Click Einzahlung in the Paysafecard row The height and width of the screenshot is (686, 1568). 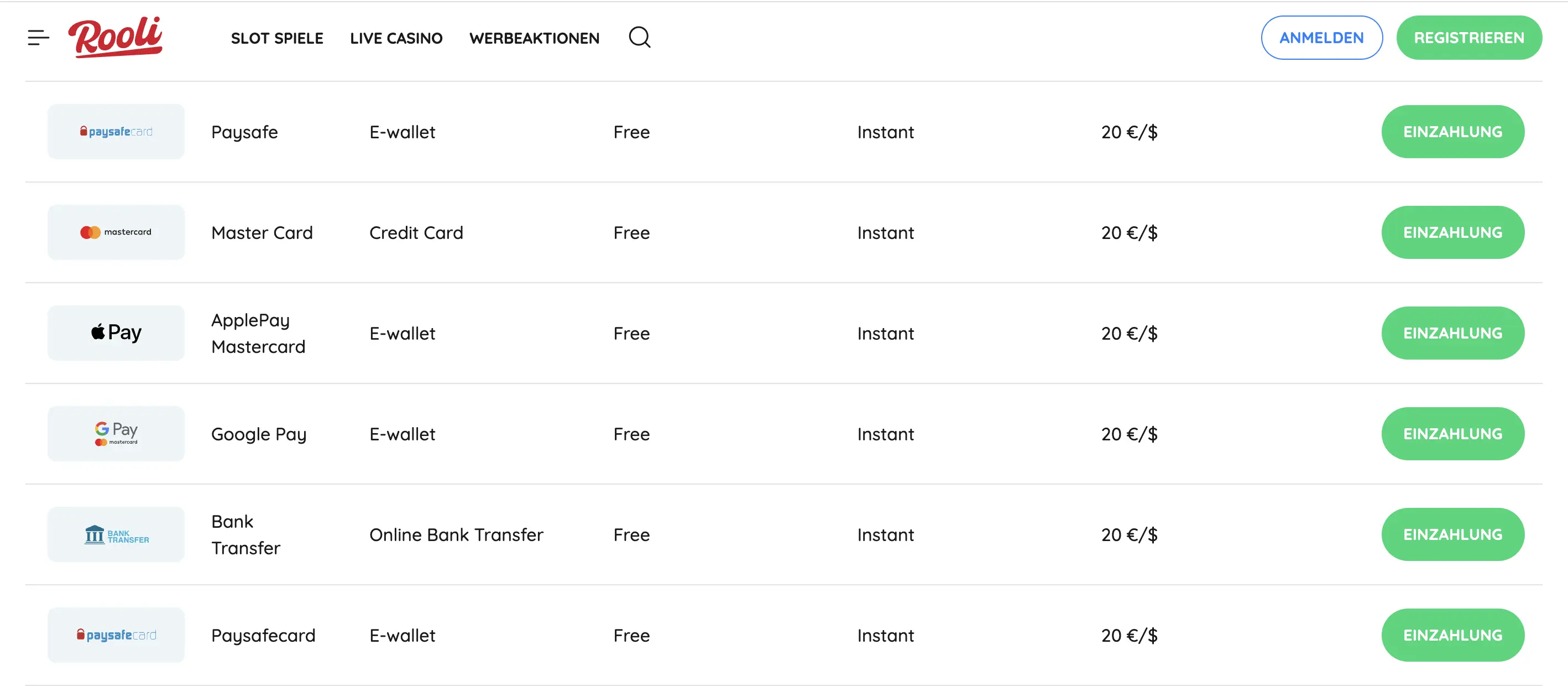pos(1452,635)
